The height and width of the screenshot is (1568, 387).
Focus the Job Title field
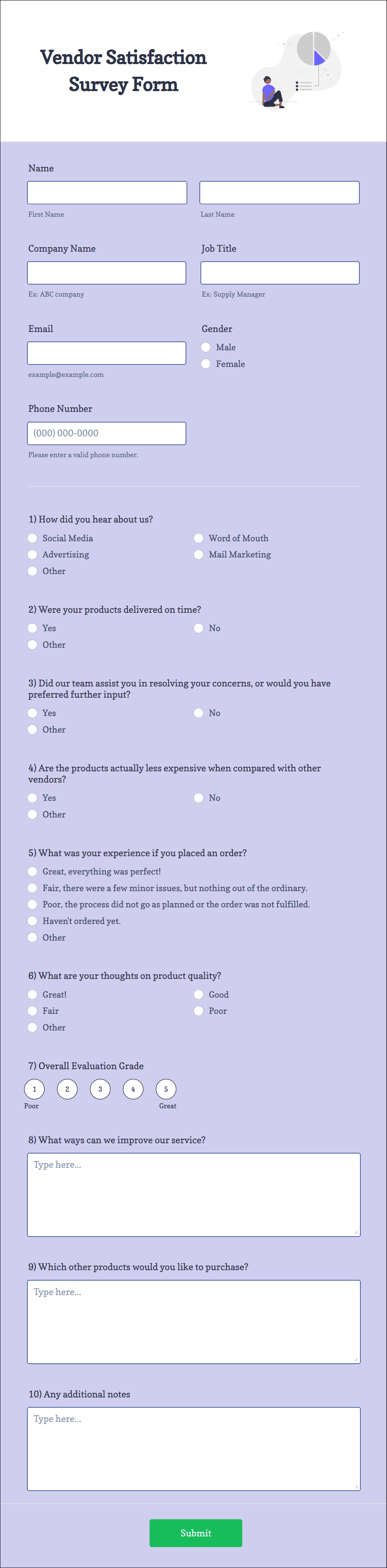[280, 272]
